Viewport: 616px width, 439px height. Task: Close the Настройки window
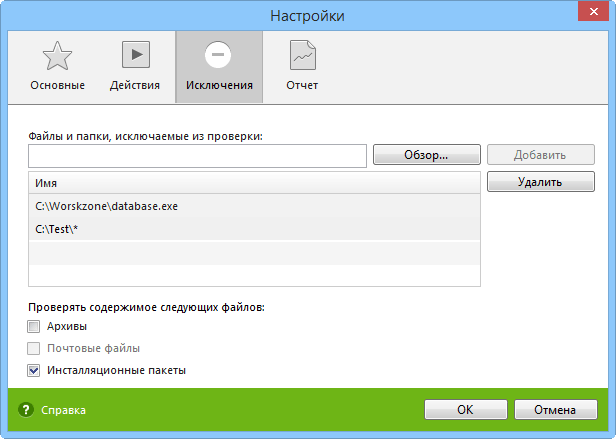click(593, 11)
